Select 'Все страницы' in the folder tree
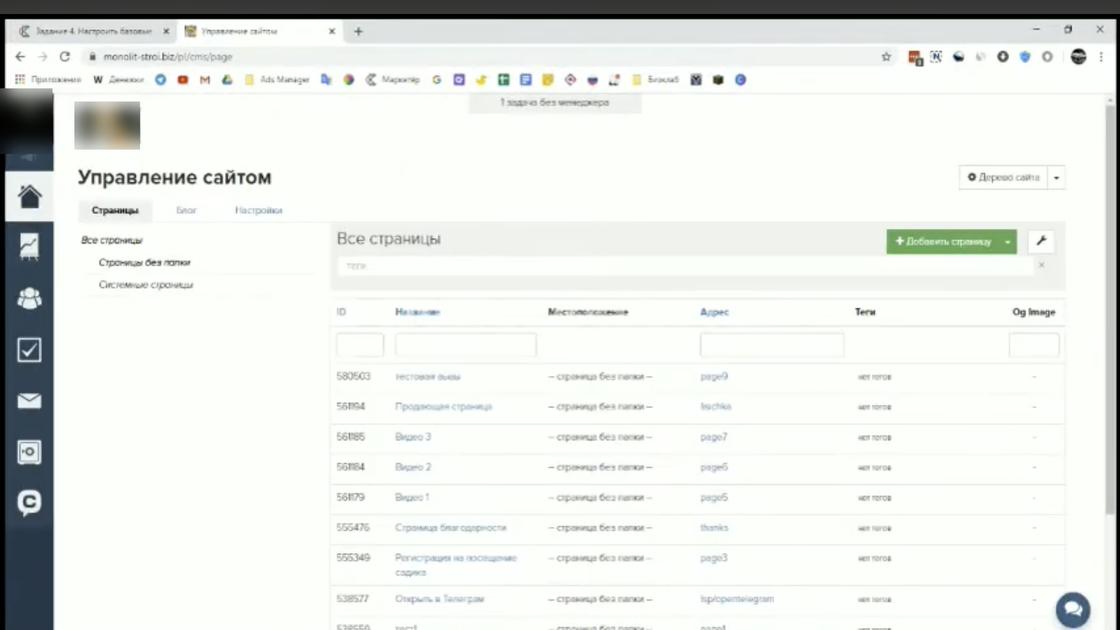1120x630 pixels. (112, 240)
